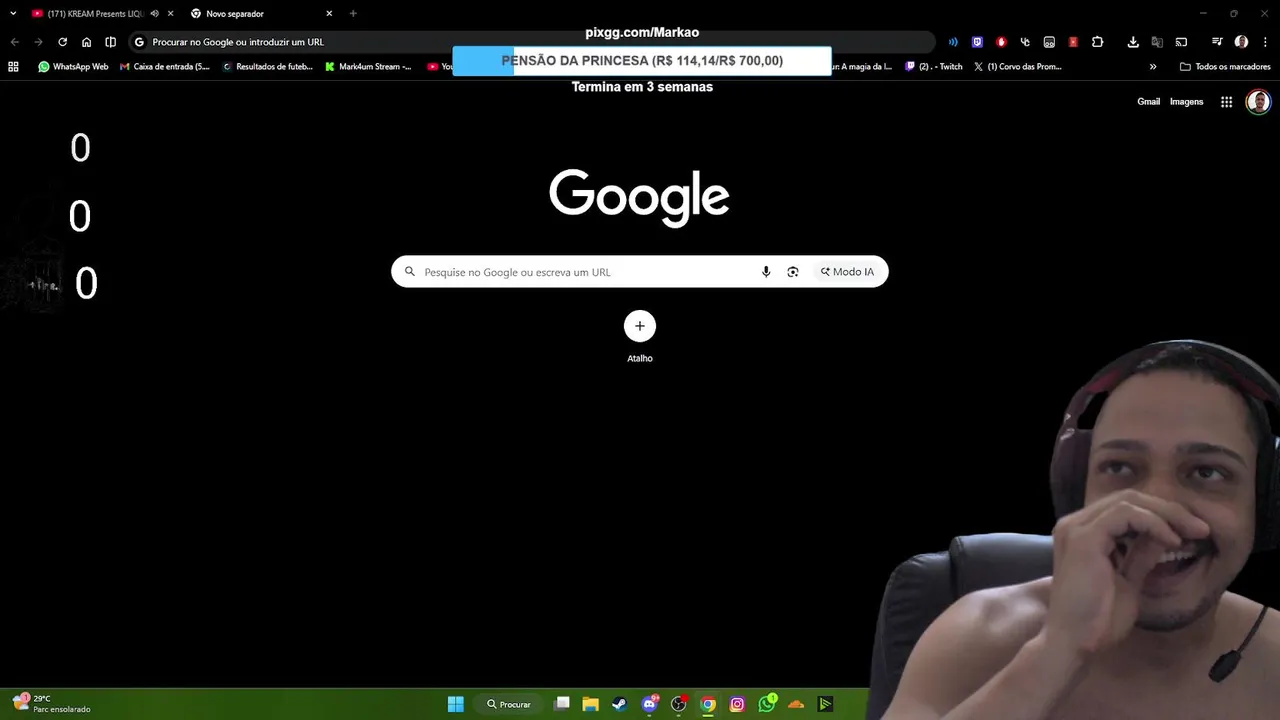Switch to Chrome on the taskbar

[x=708, y=704]
